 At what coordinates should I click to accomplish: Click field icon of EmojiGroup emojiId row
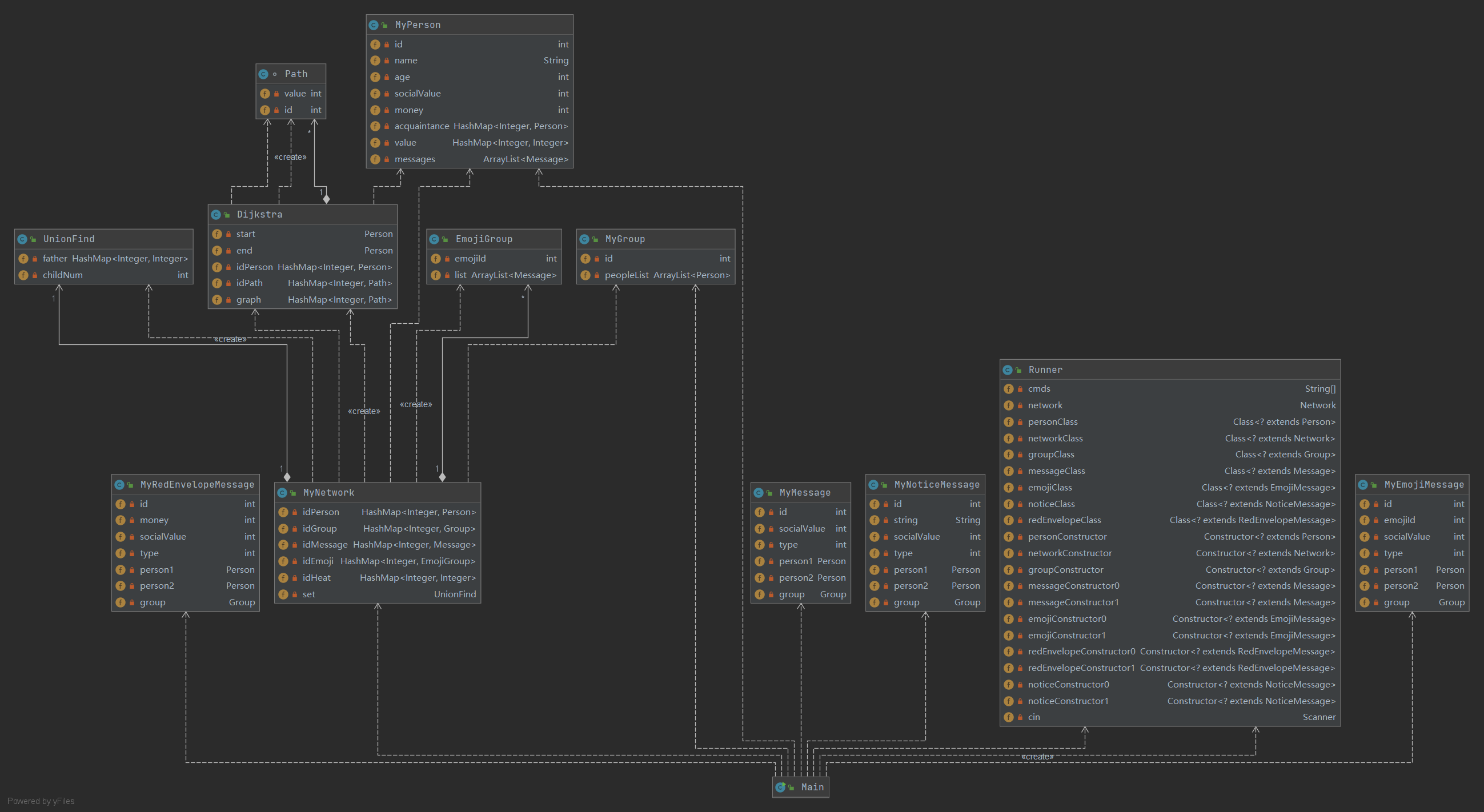(436, 259)
